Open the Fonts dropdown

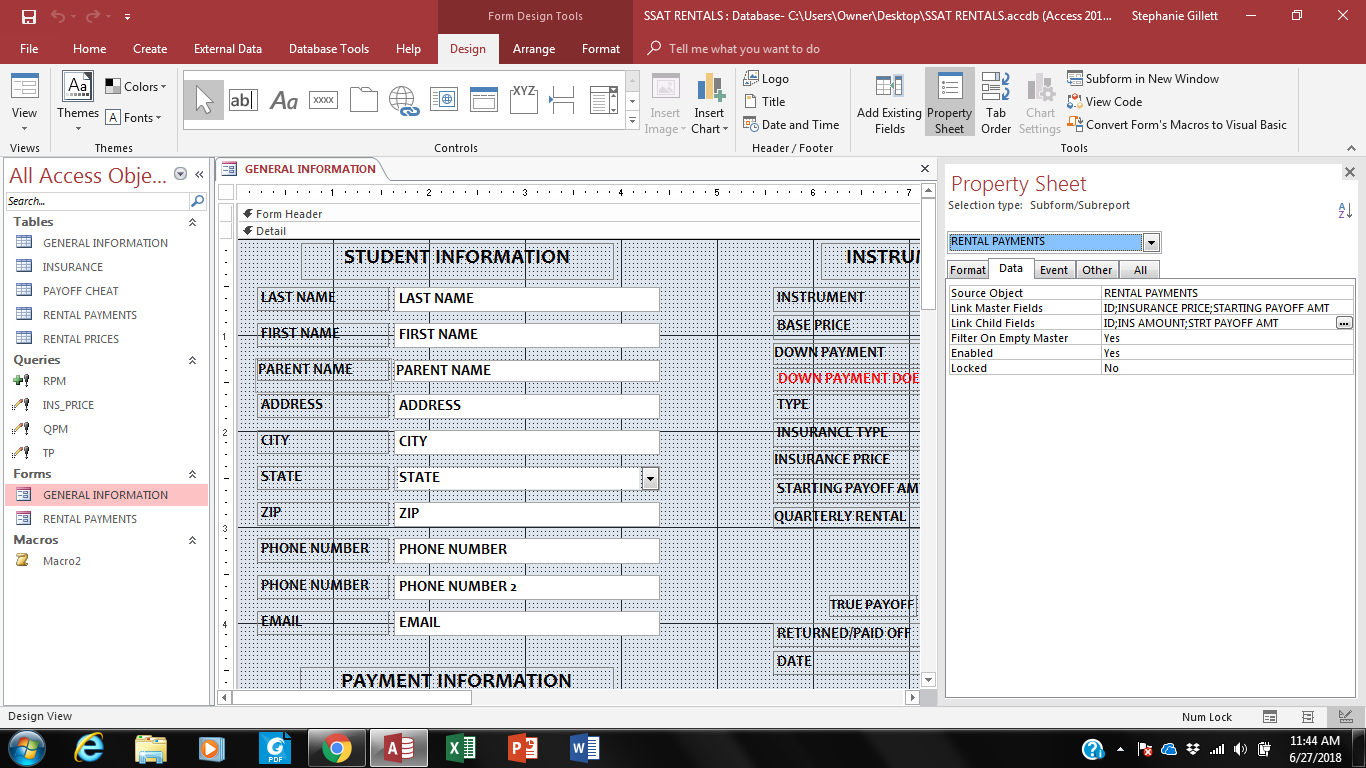coord(134,117)
